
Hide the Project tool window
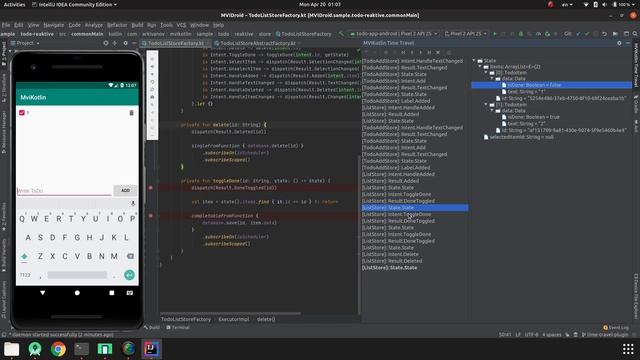click(134, 43)
